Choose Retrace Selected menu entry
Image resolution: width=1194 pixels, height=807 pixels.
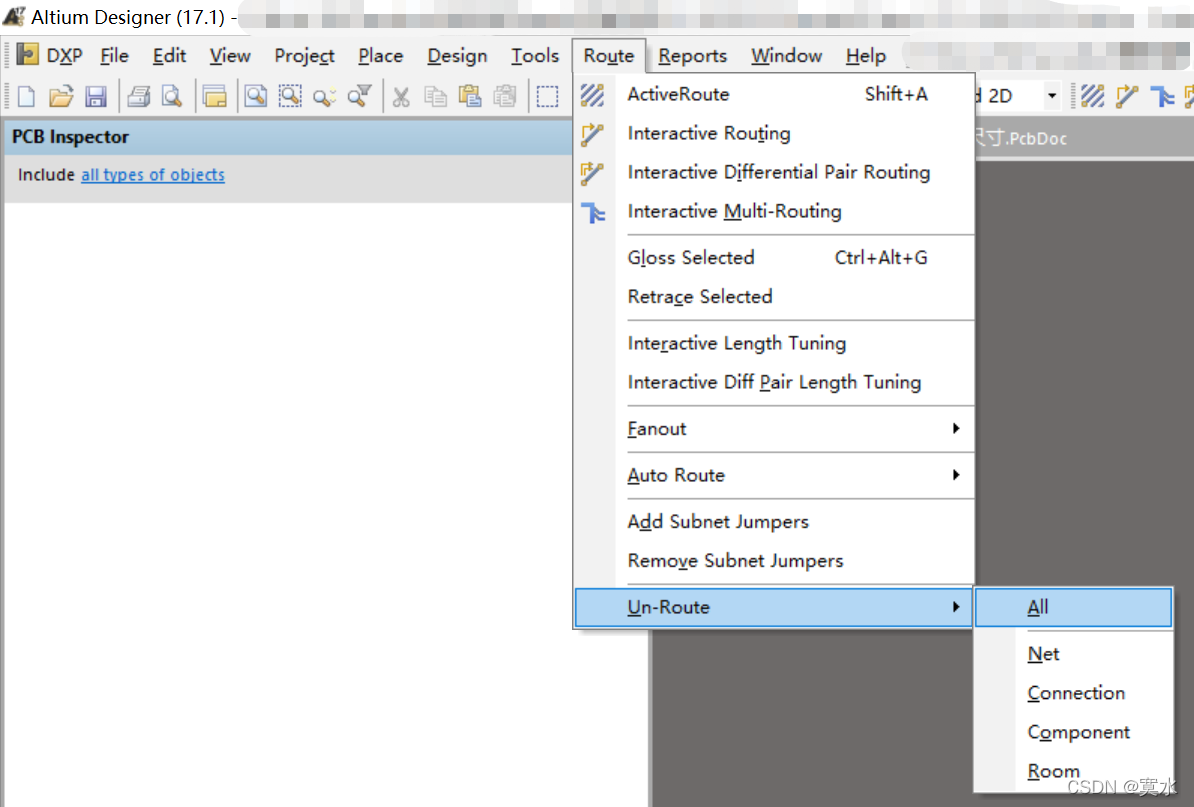point(774,297)
